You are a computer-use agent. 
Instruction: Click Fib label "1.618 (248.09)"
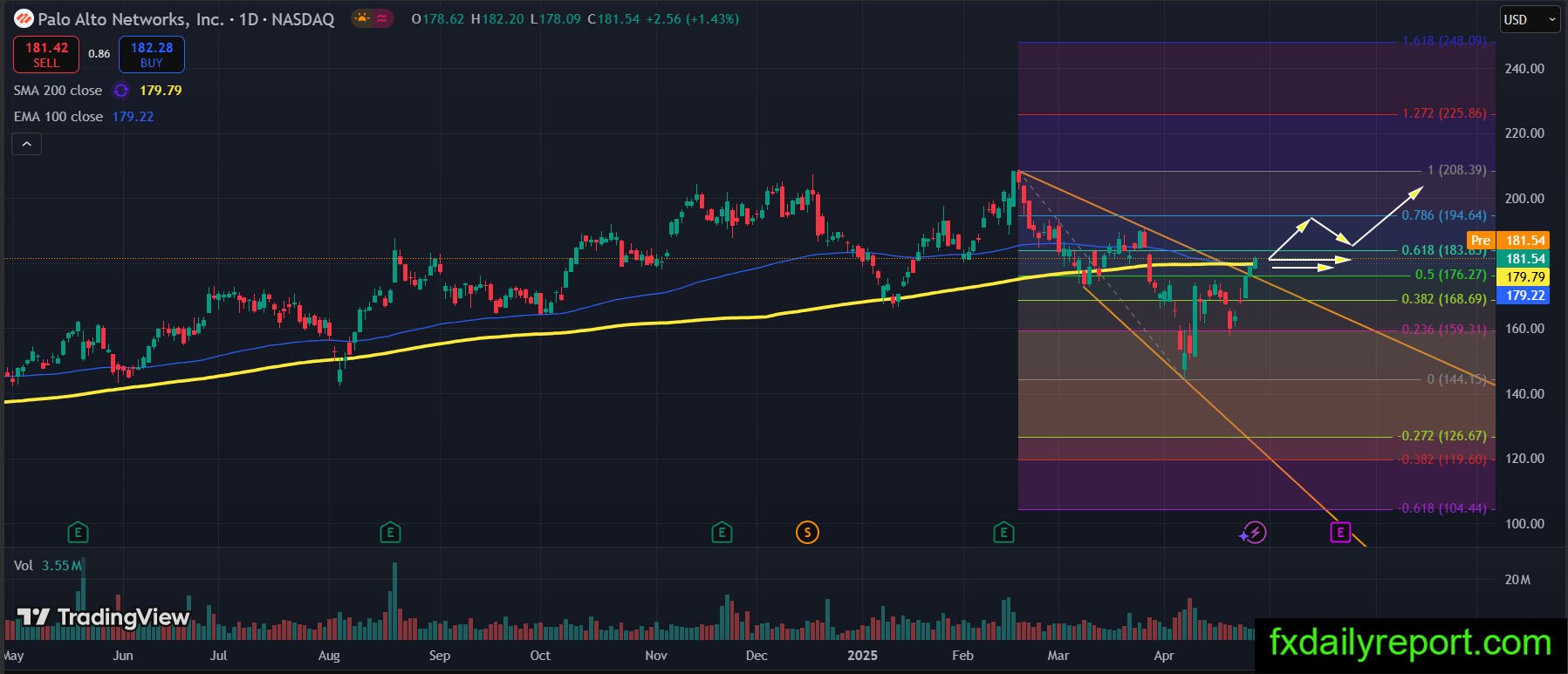coord(1444,41)
